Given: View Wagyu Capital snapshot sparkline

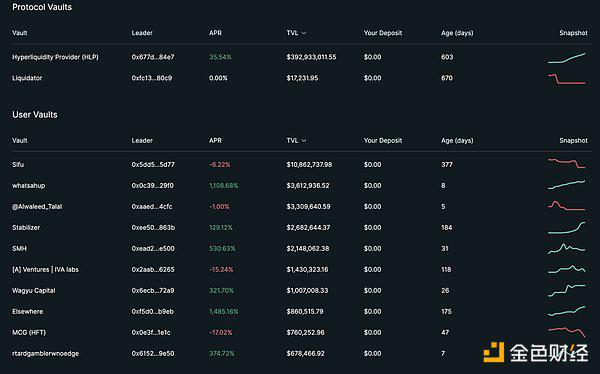Looking at the screenshot, I should coord(566,291).
